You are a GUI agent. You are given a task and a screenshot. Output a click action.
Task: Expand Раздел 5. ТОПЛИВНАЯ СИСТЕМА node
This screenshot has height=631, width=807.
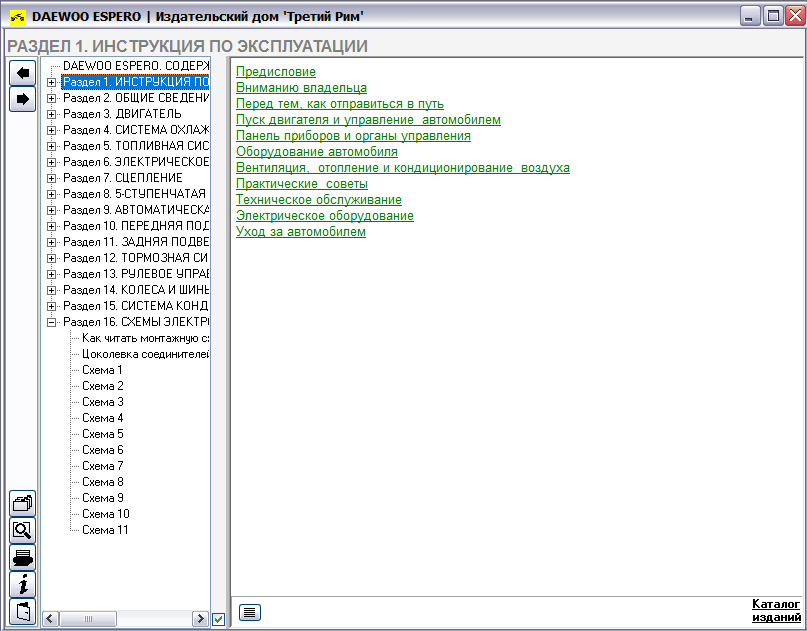(x=51, y=146)
